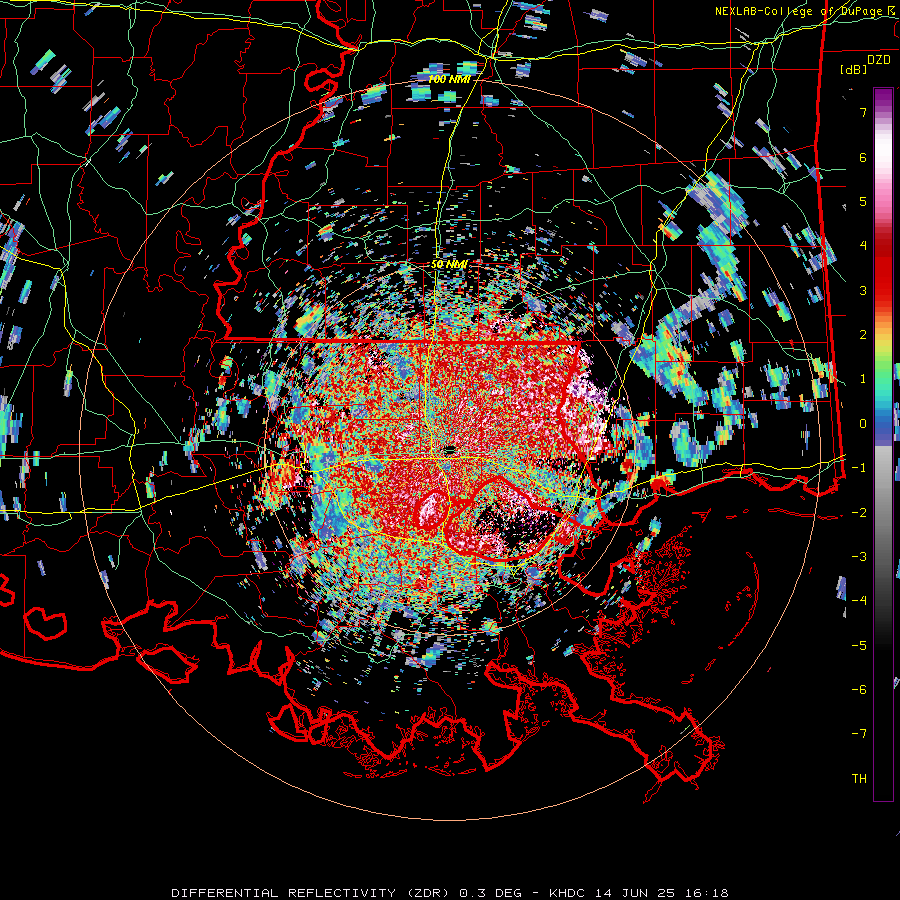Click the black radar site dot at the center
This screenshot has height=900, width=900.
click(x=450, y=449)
